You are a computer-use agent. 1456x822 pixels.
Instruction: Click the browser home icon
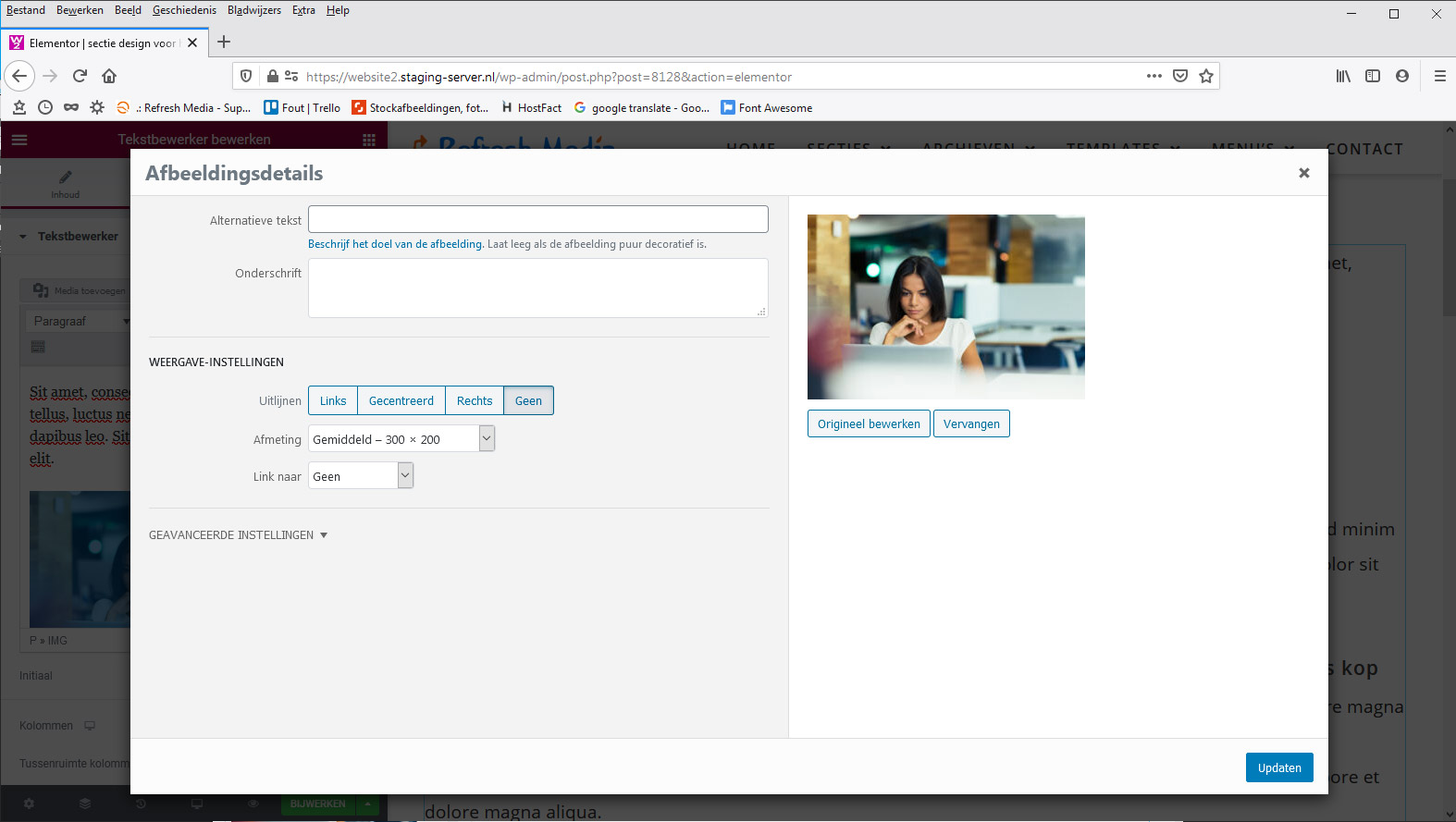tap(109, 76)
